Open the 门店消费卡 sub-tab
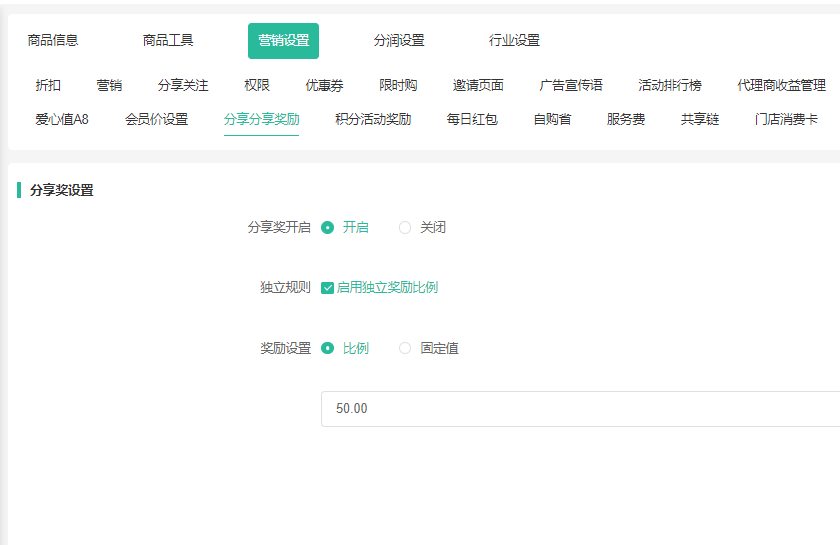This screenshot has width=840, height=545. click(x=786, y=120)
